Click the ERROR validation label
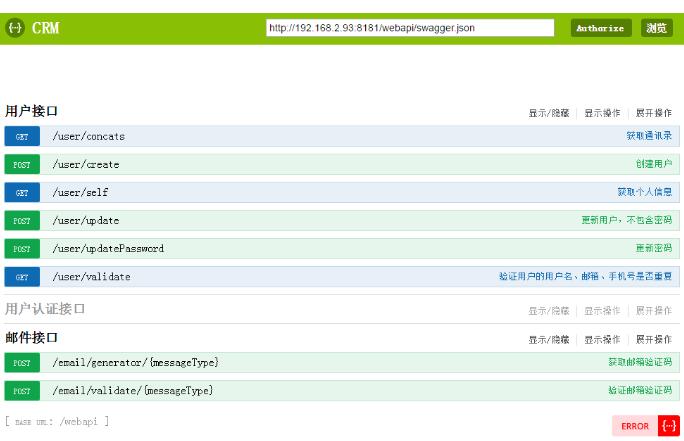684x441 pixels. click(635, 426)
